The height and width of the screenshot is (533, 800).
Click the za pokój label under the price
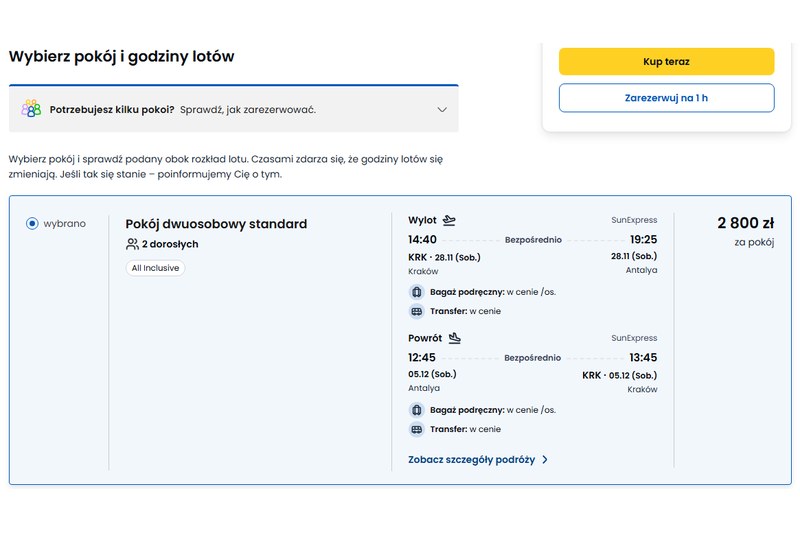tap(754, 242)
